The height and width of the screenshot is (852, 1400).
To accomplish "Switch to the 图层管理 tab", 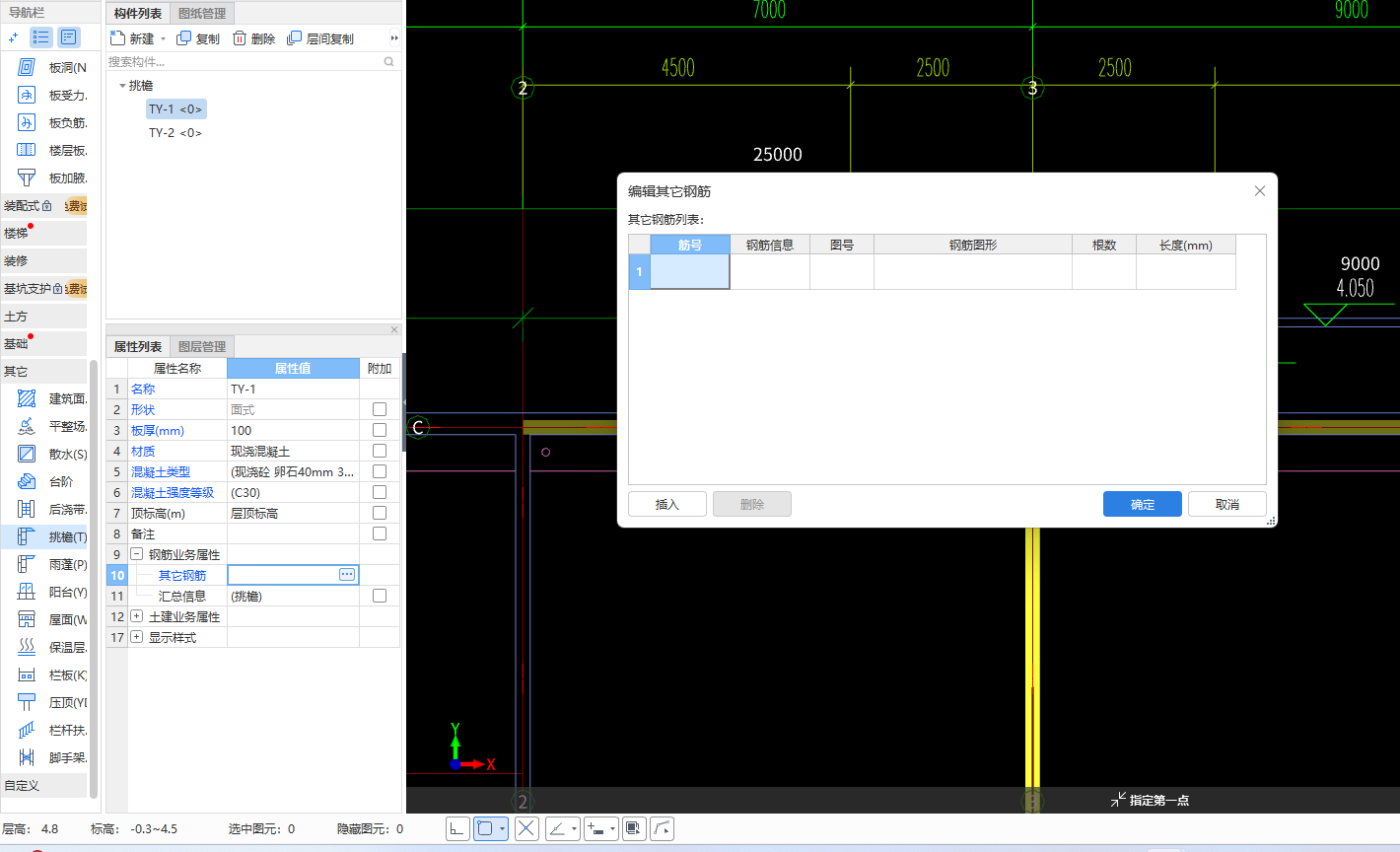I will pos(202,346).
